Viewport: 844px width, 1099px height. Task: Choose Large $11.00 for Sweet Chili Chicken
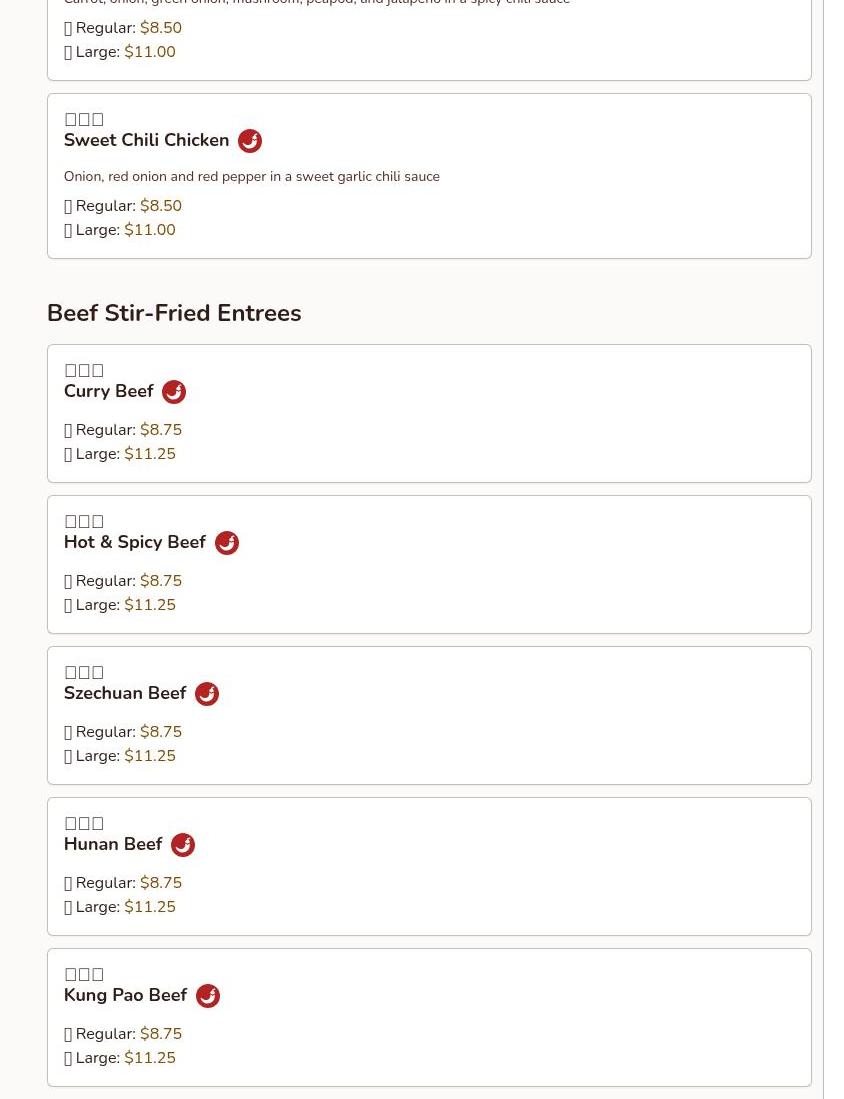(x=120, y=230)
